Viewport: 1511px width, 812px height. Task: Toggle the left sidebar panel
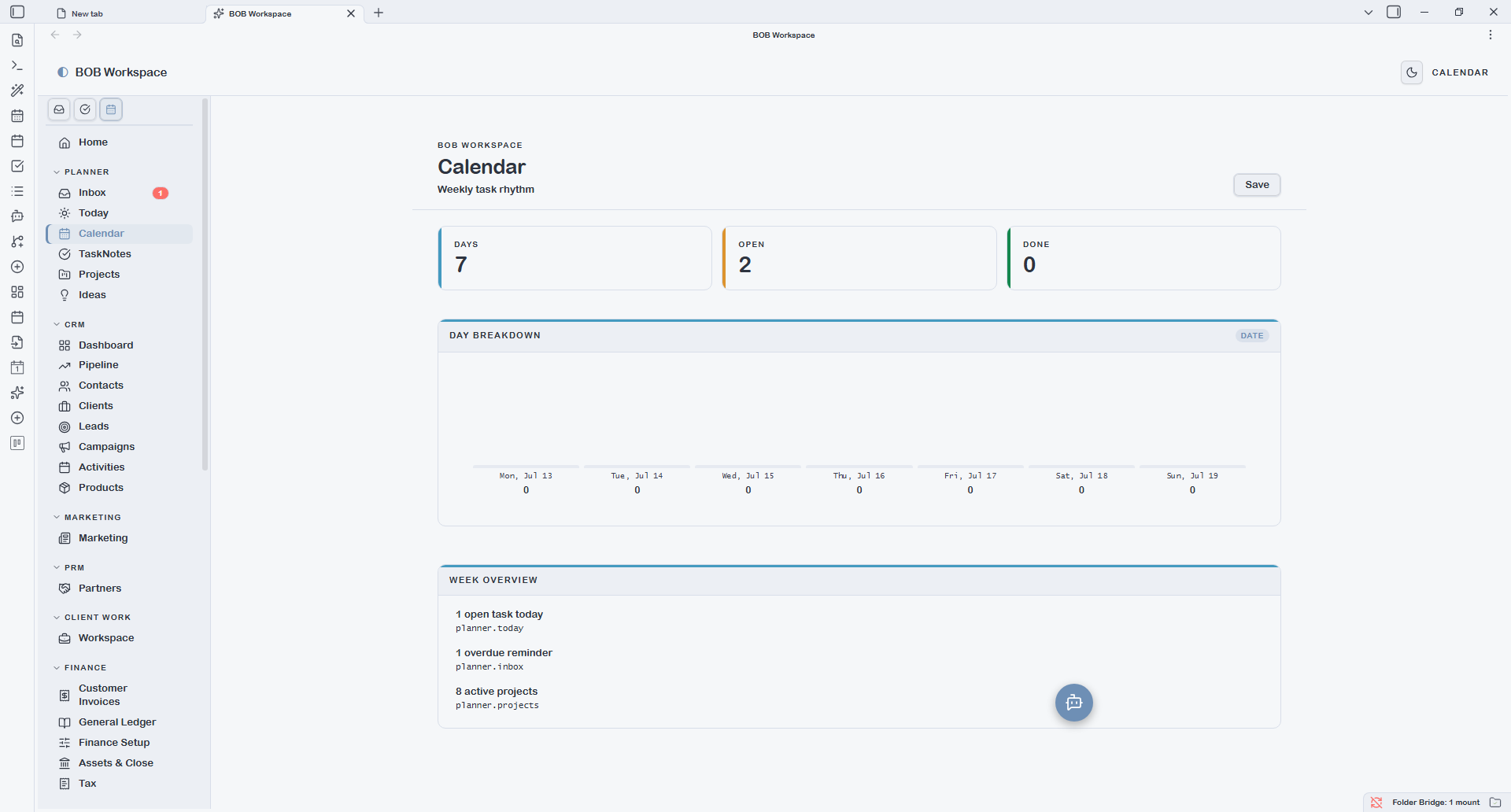pyautogui.click(x=17, y=12)
